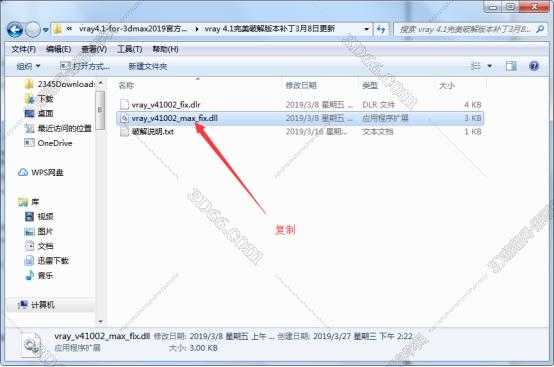Click the 2345Download folder icon
The width and height of the screenshot is (554, 367).
(29, 84)
